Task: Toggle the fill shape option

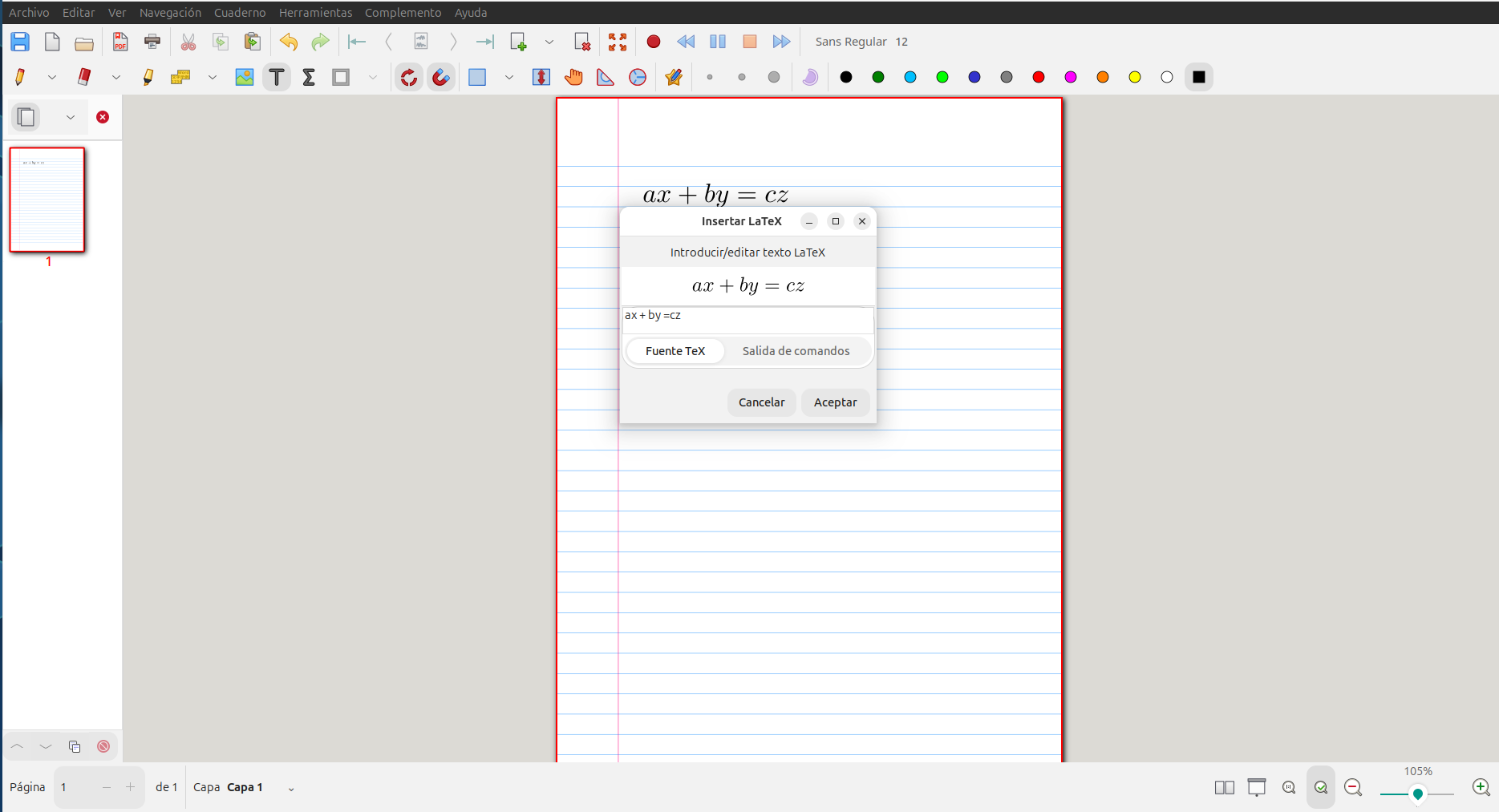Action: tap(810, 77)
